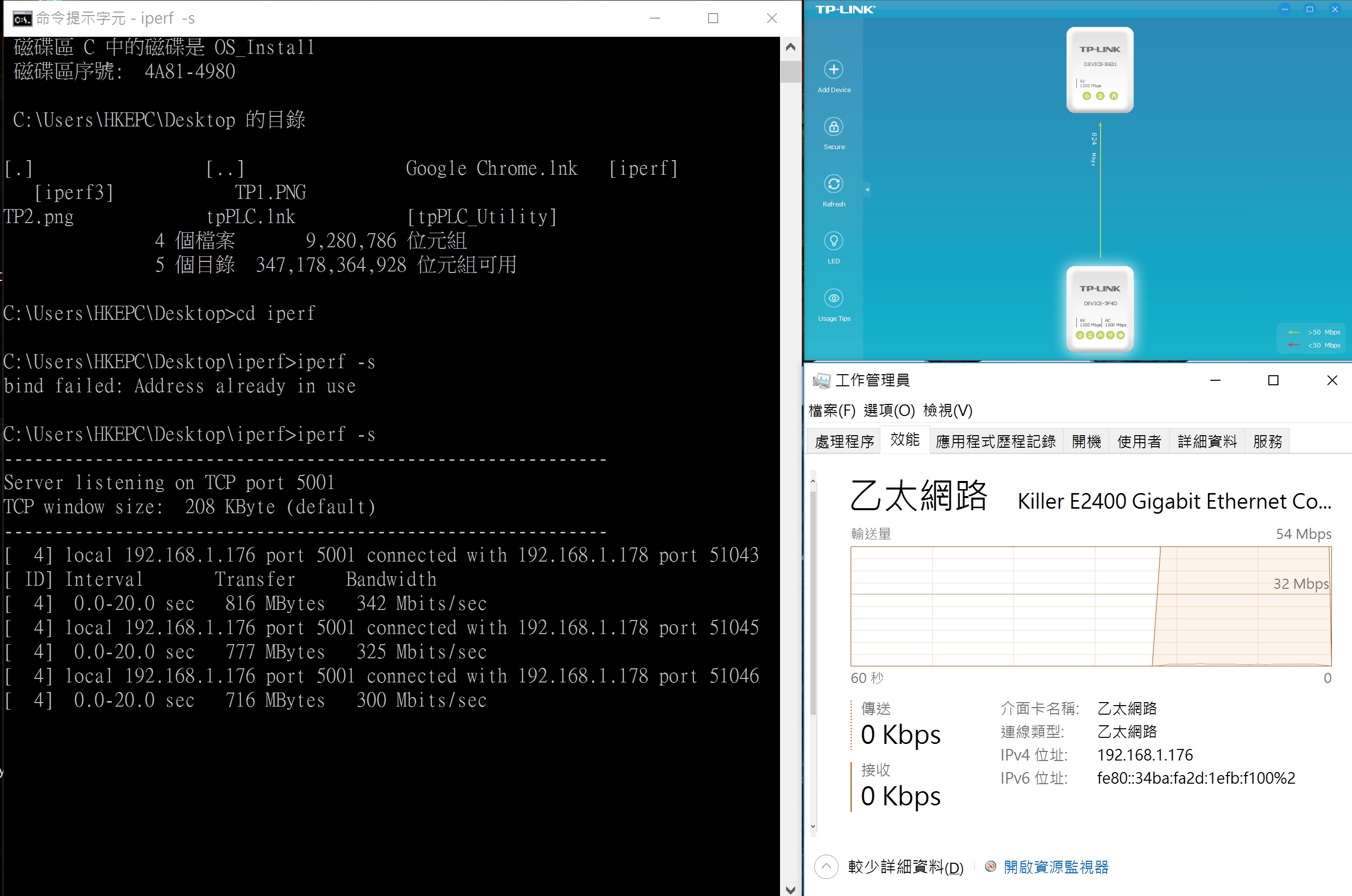
Task: Click the command prompt window icon
Action: tap(22, 19)
